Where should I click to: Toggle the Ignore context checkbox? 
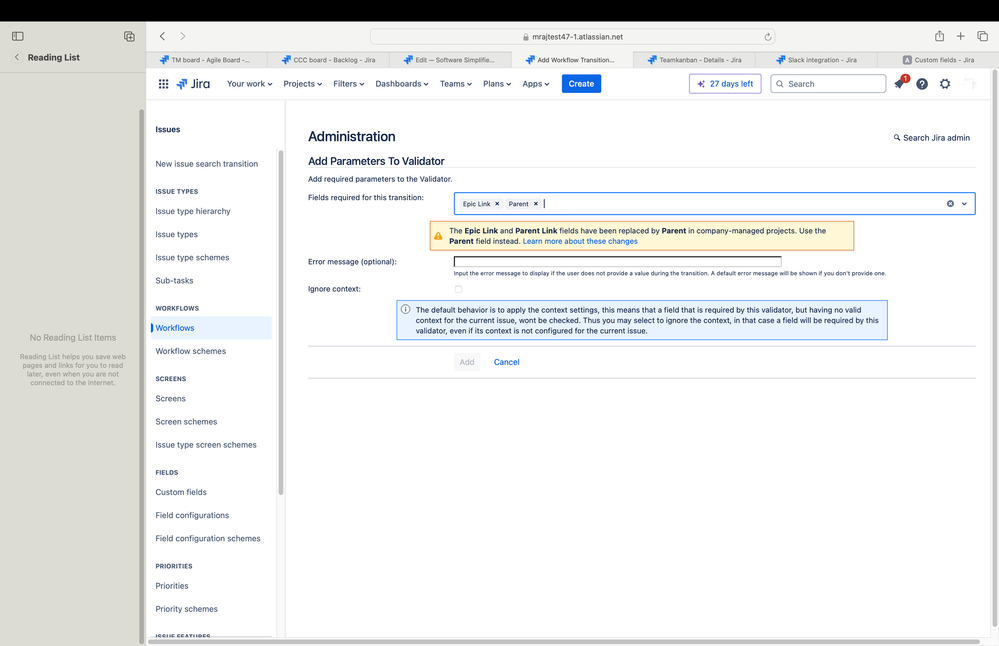click(x=458, y=288)
